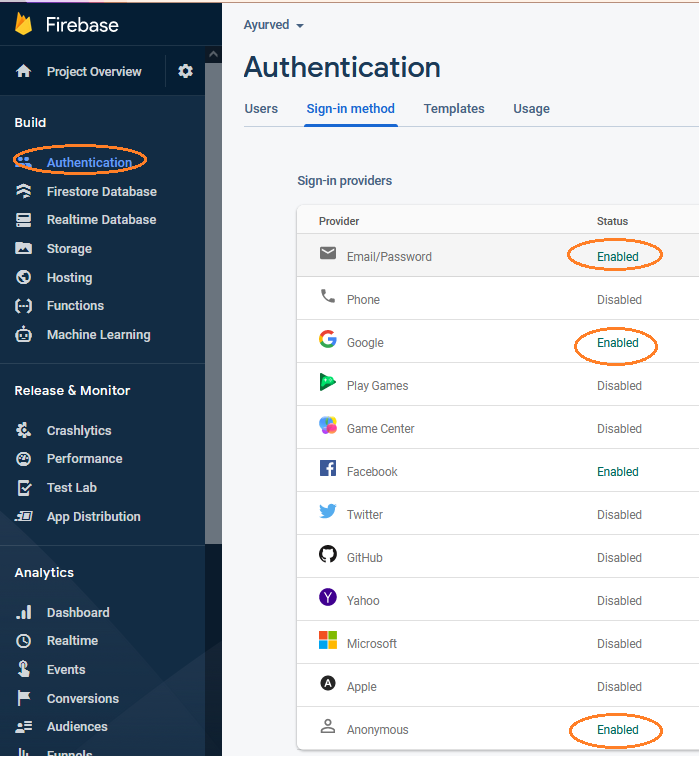699x774 pixels.
Task: Click the Twitter bird logo
Action: point(328,511)
